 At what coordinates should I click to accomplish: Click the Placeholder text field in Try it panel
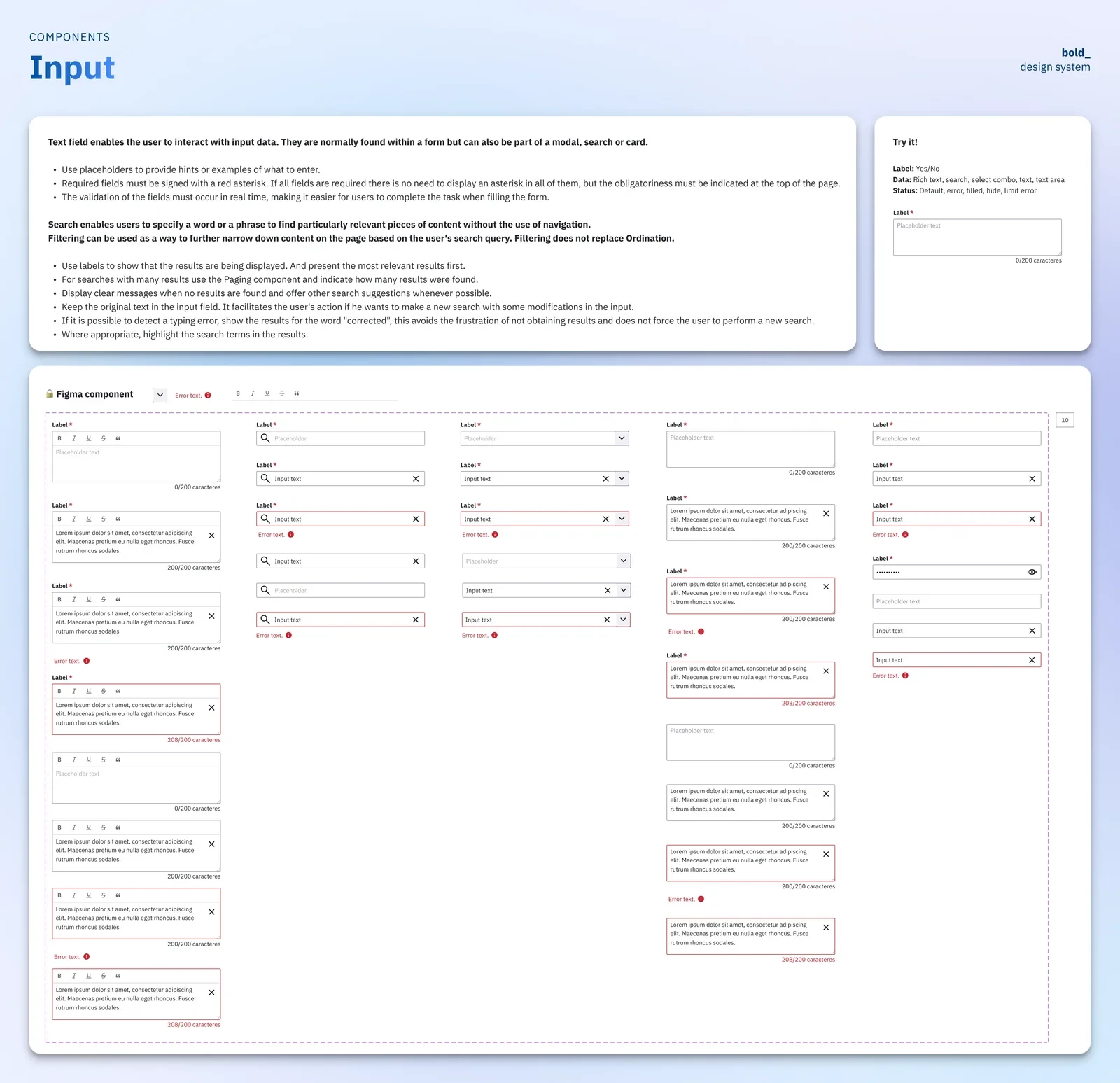976,237
